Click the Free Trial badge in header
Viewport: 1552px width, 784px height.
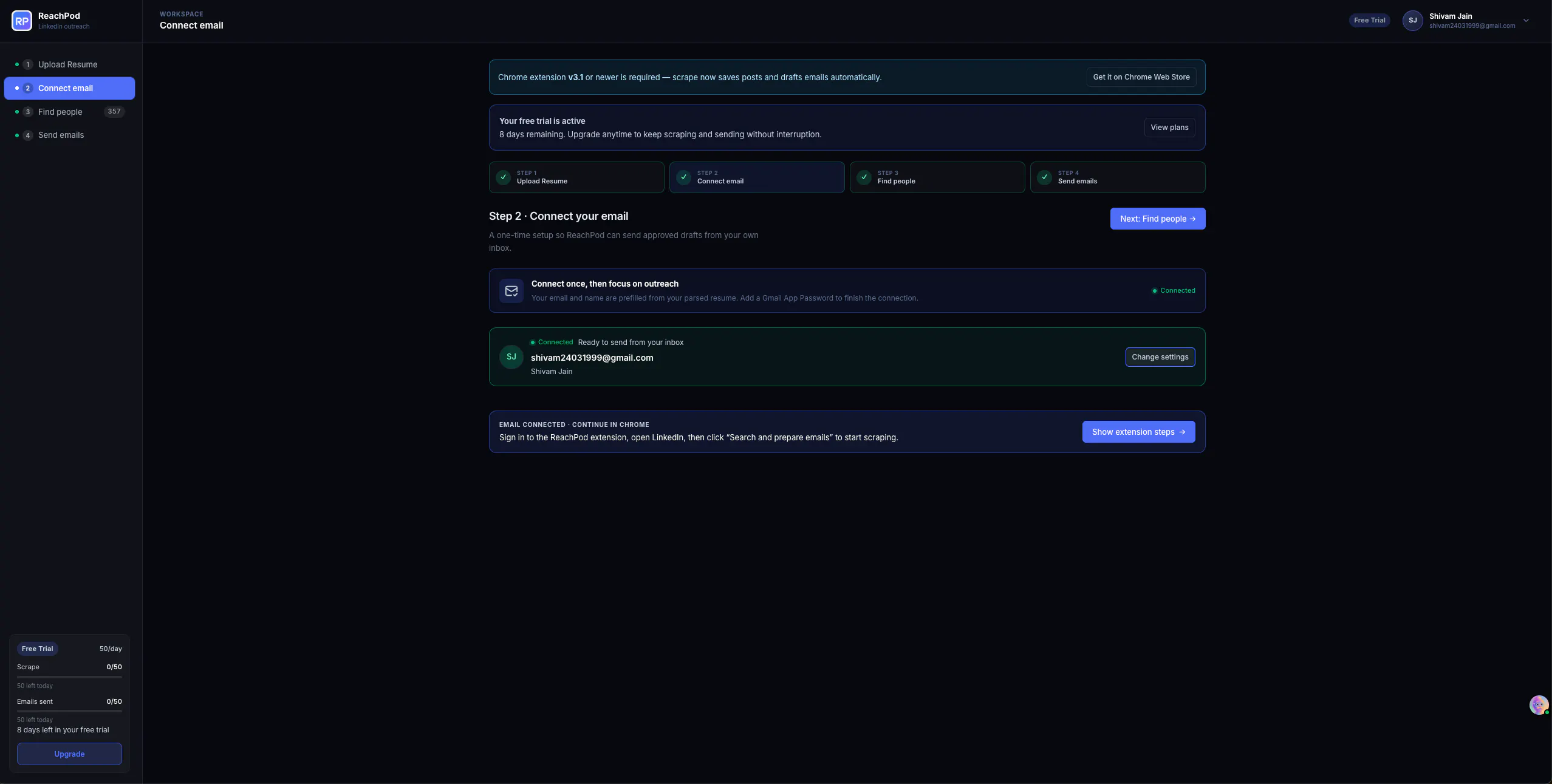[x=1369, y=21]
